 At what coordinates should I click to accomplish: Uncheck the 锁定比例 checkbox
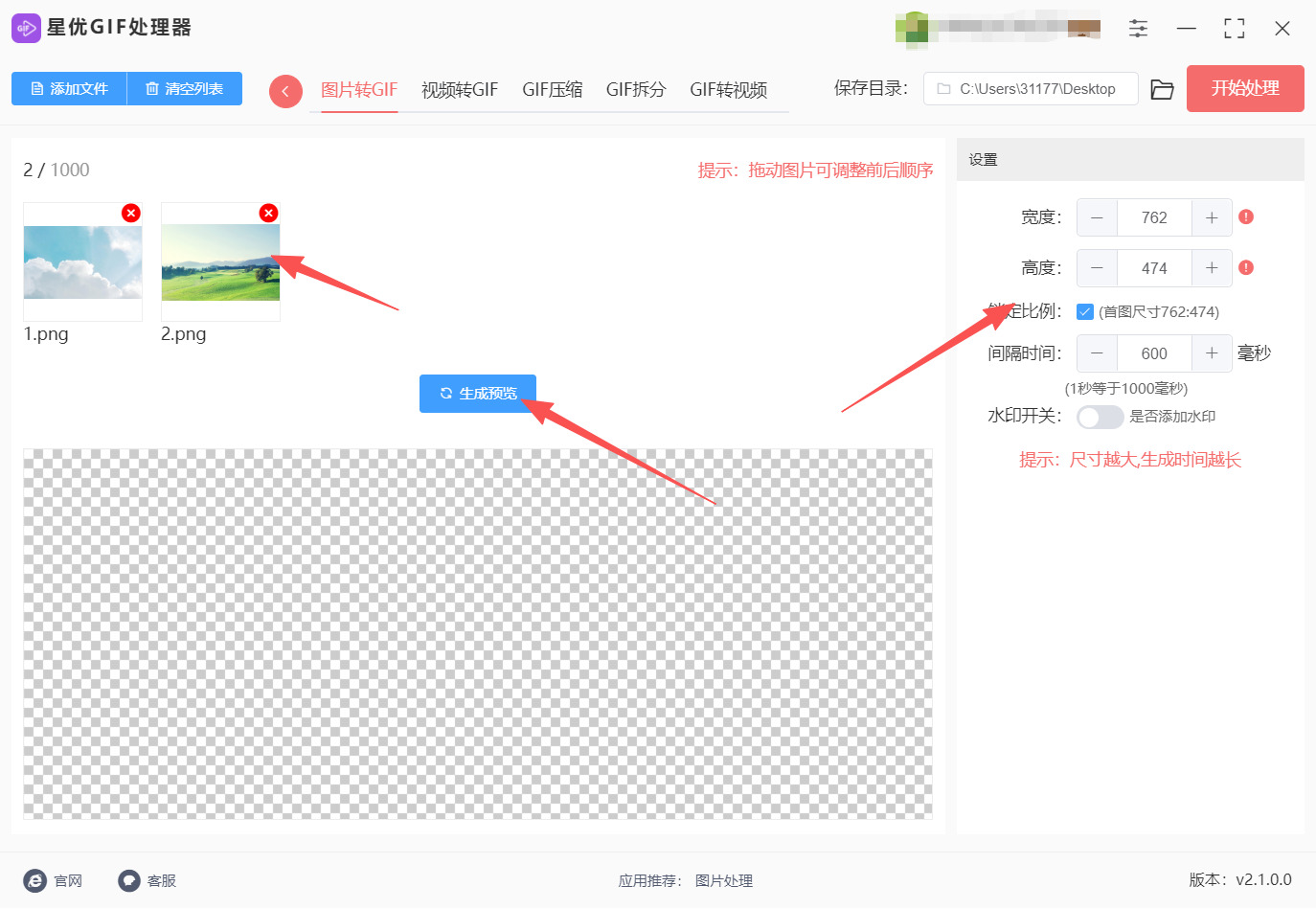click(1085, 310)
